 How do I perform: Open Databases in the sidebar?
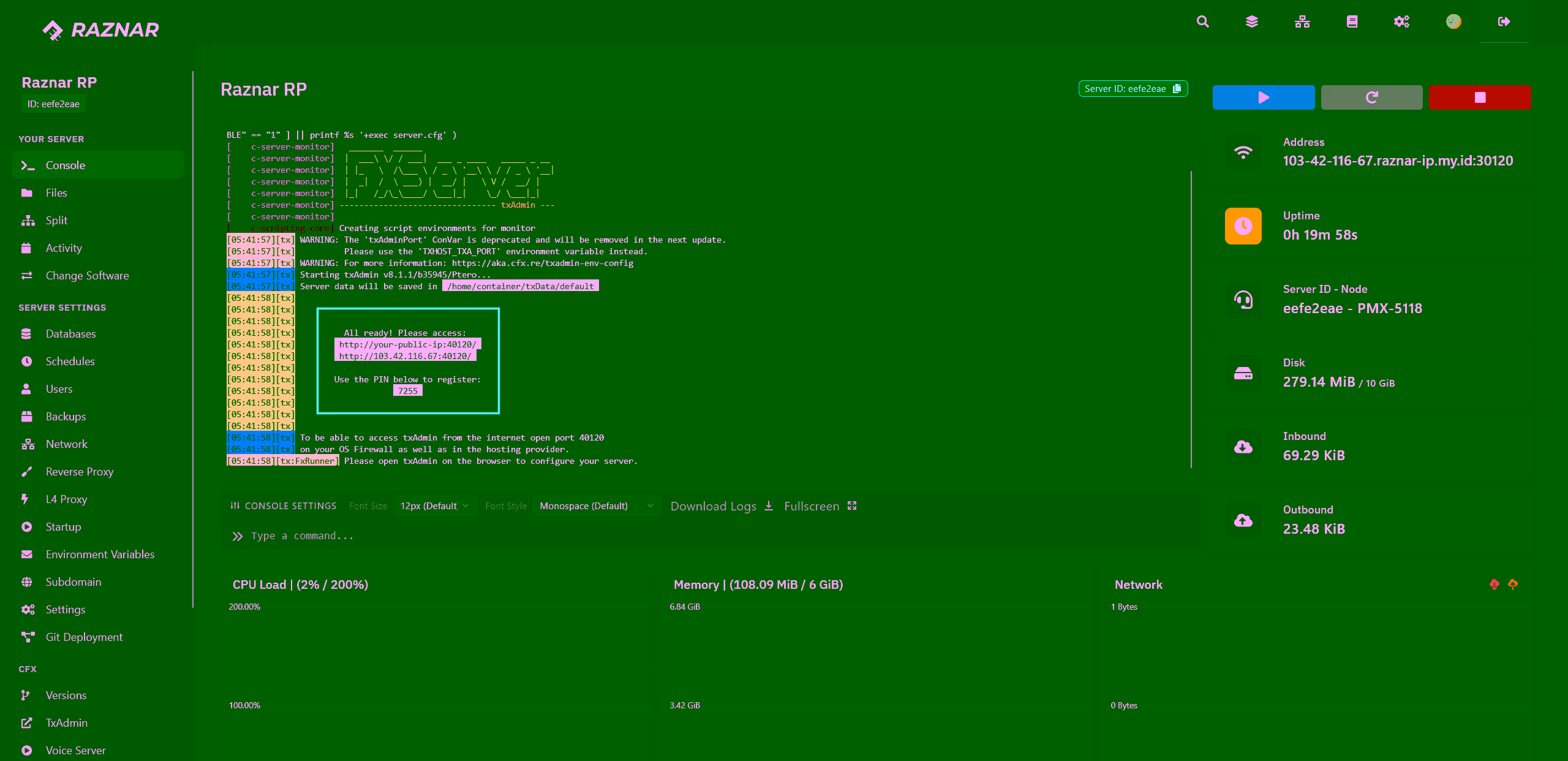click(98, 334)
